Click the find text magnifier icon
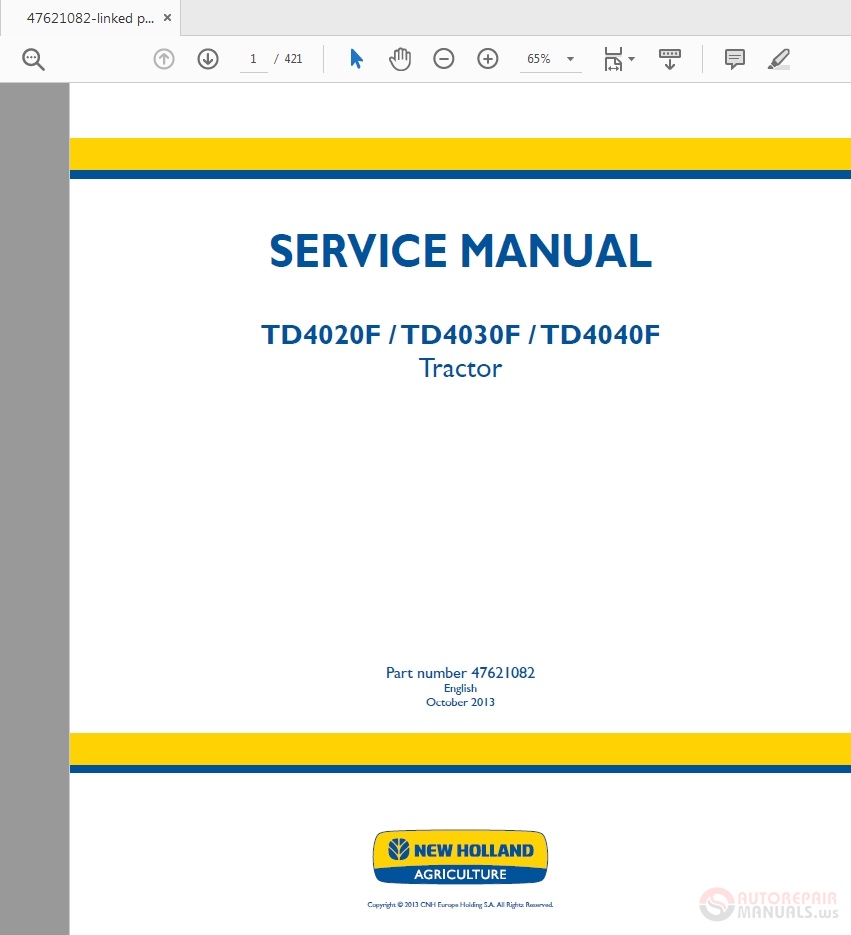Screen dimensions: 851x935 click(33, 59)
